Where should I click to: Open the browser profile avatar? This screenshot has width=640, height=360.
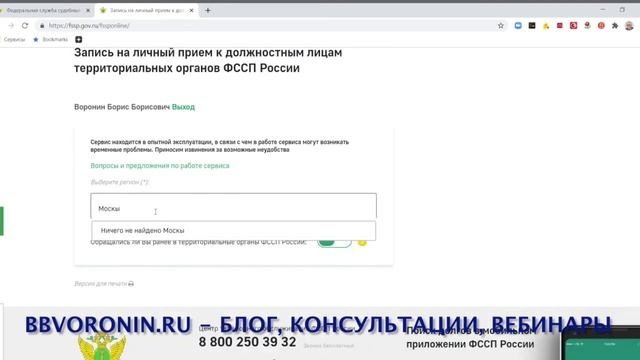click(x=629, y=25)
